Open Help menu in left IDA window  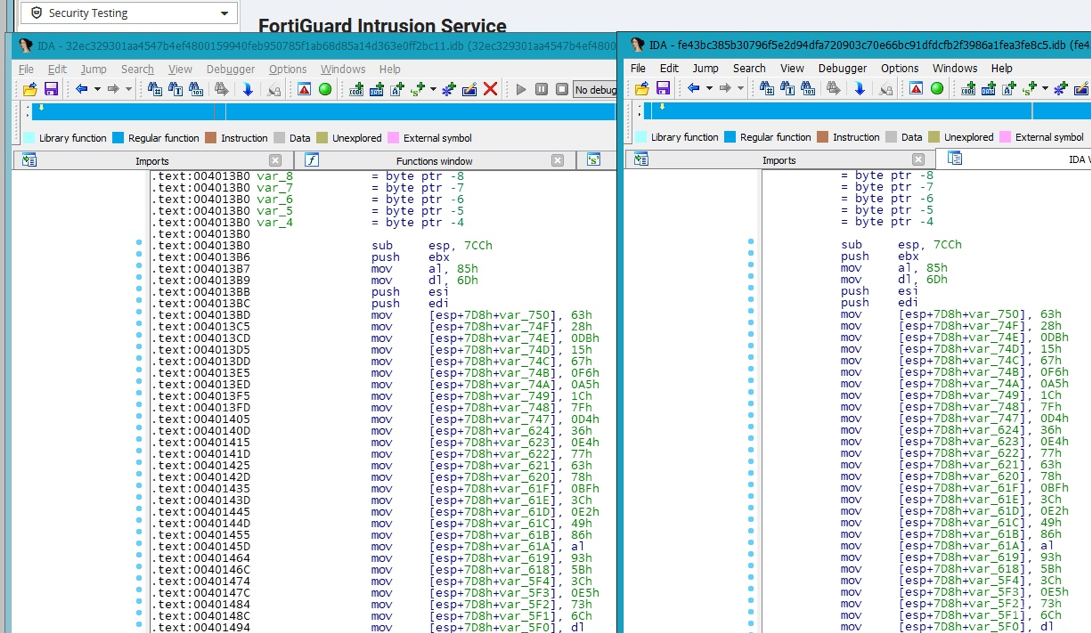click(390, 69)
